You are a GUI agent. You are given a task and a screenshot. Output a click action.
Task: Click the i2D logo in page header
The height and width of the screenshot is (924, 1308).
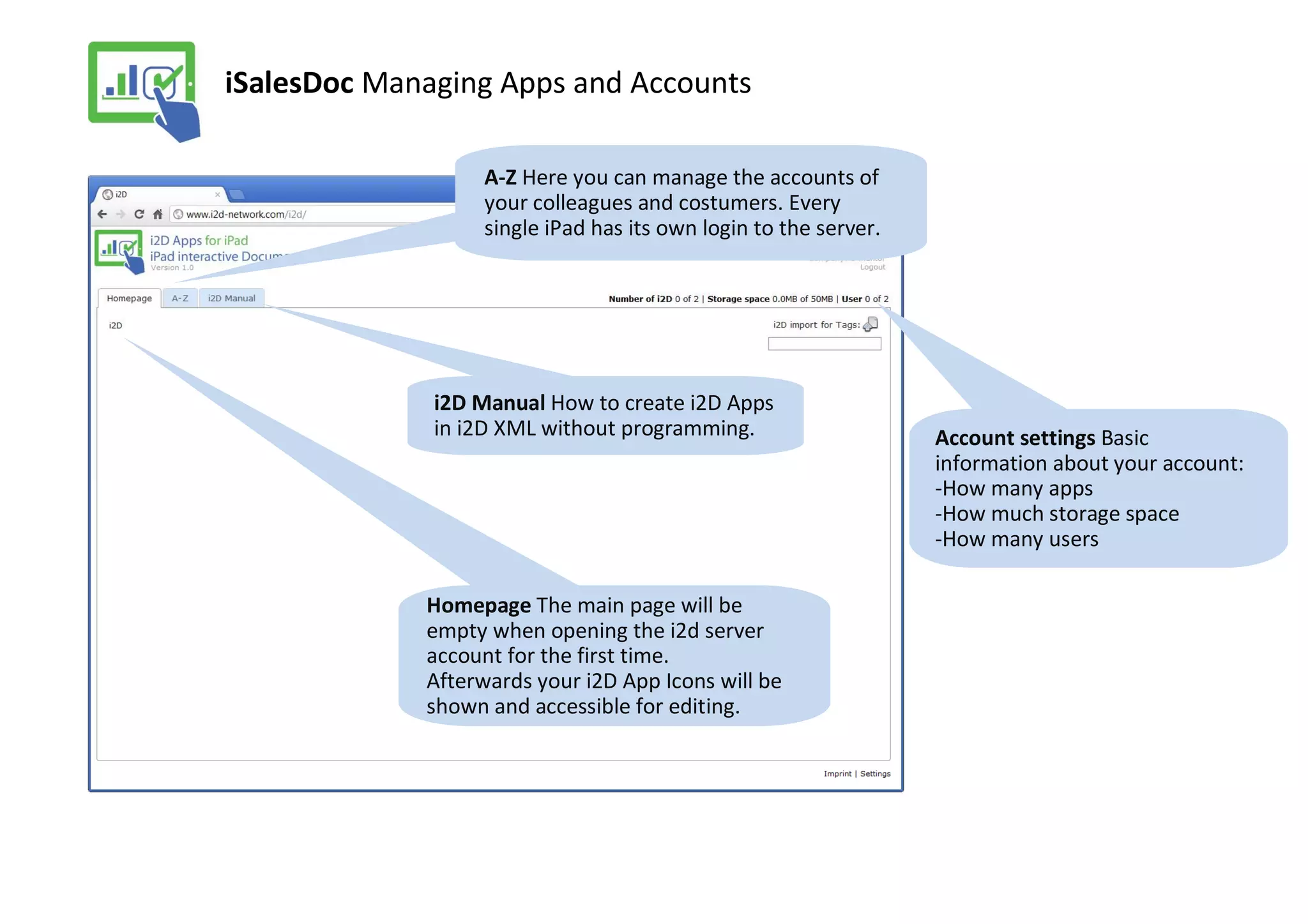point(119,250)
